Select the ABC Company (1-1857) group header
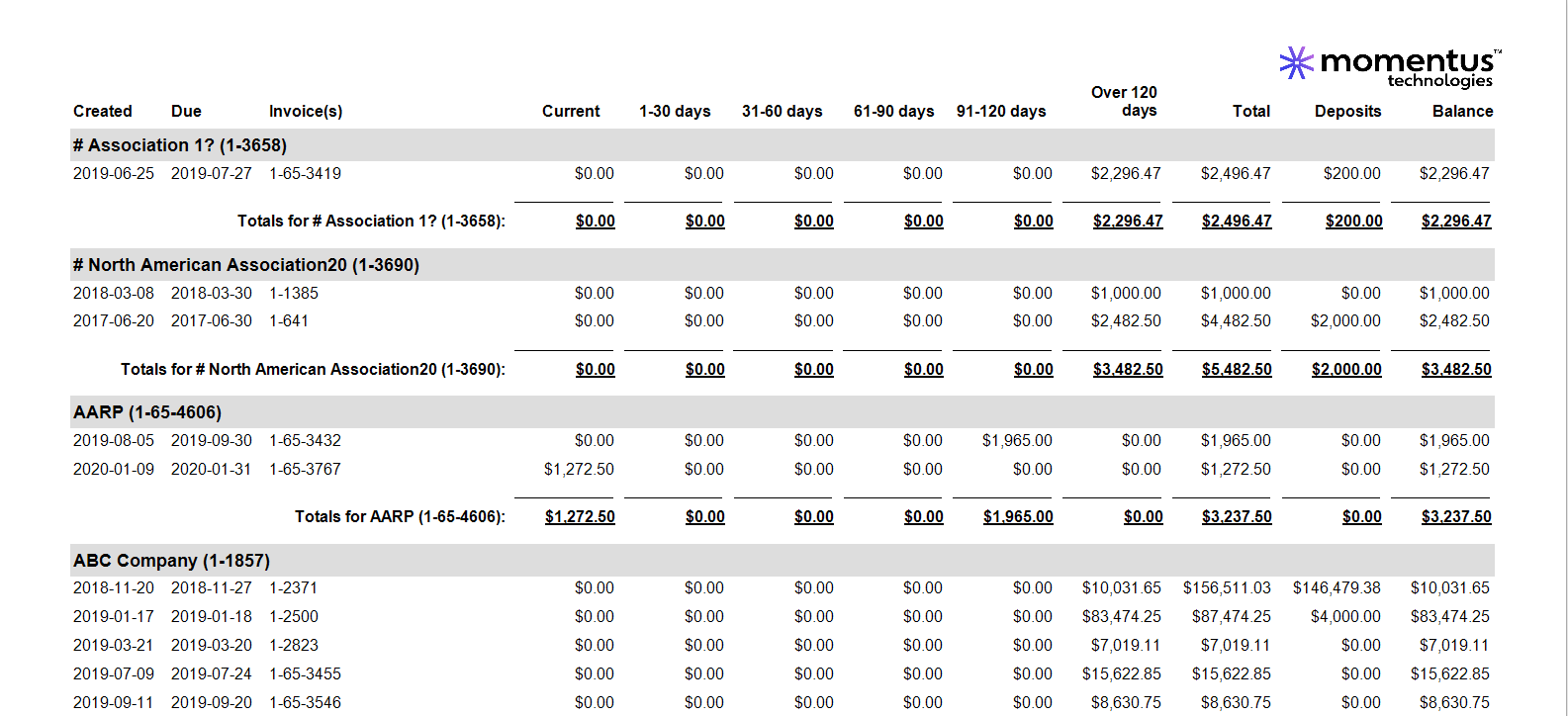 click(x=783, y=561)
